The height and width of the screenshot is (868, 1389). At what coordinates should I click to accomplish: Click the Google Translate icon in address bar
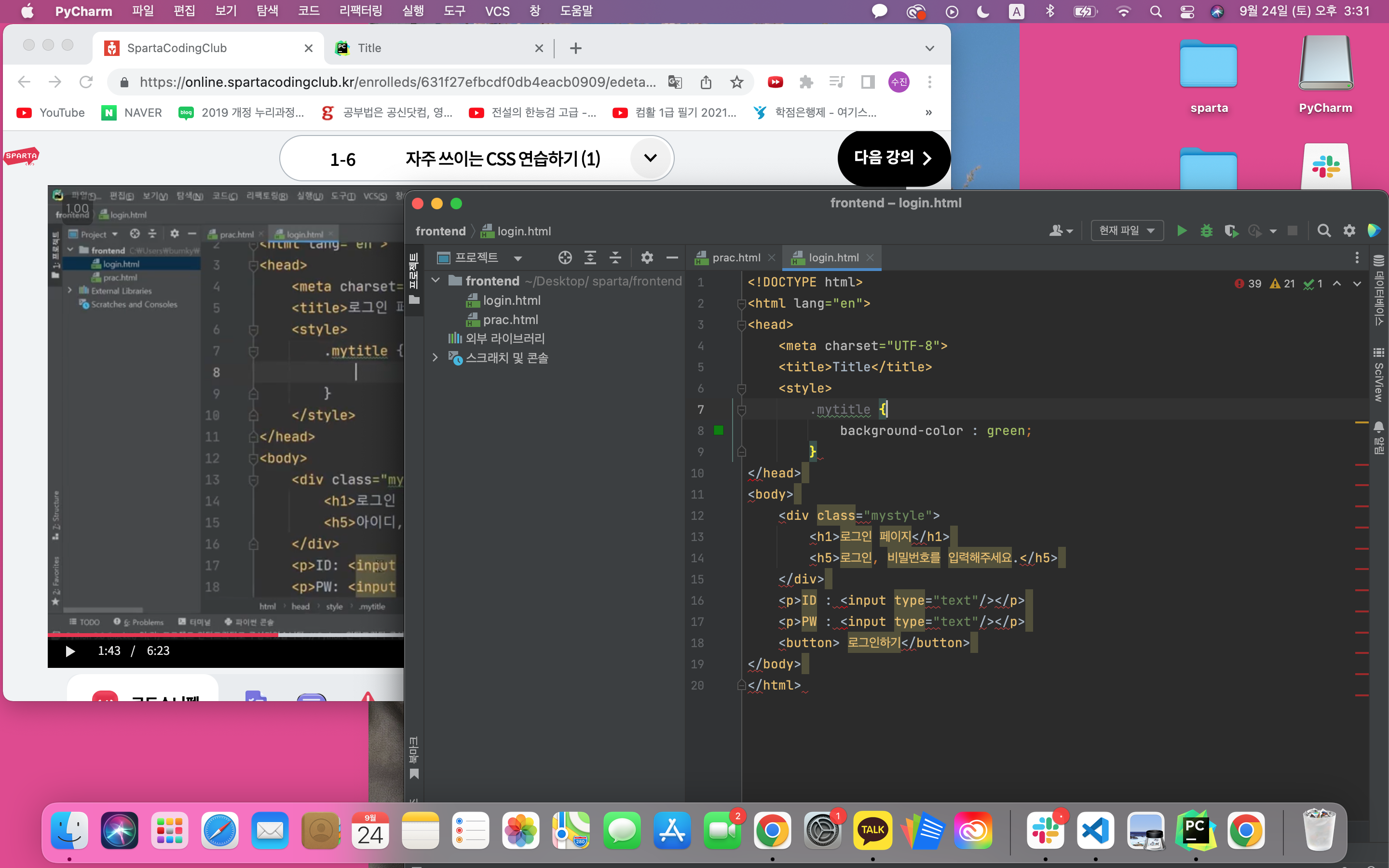(x=675, y=82)
